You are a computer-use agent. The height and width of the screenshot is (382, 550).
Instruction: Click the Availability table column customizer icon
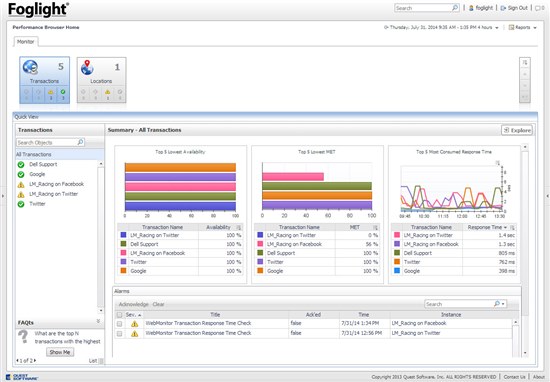pos(239,227)
